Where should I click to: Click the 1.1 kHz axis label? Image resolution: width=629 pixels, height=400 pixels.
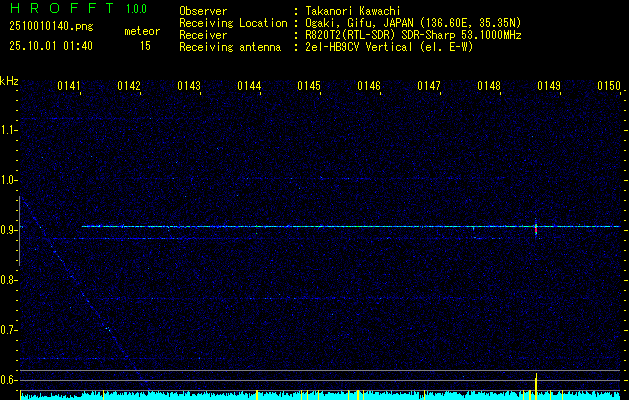click(x=9, y=130)
